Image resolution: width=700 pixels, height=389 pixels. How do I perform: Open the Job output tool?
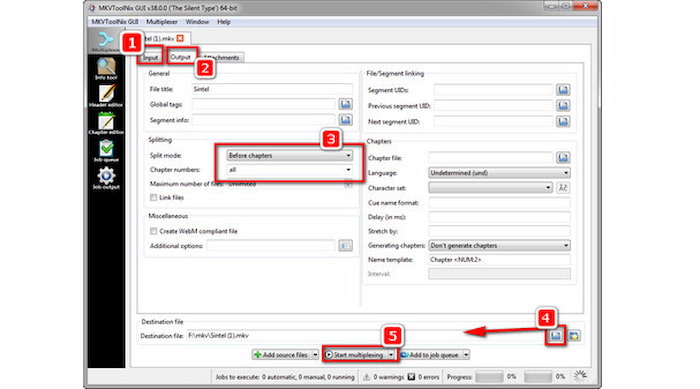[x=106, y=178]
